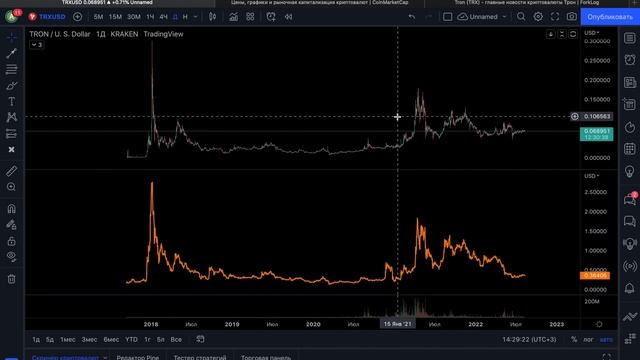The image size is (640, 360).
Task: Expand the timeframe interval dropdown
Action: 196,17
